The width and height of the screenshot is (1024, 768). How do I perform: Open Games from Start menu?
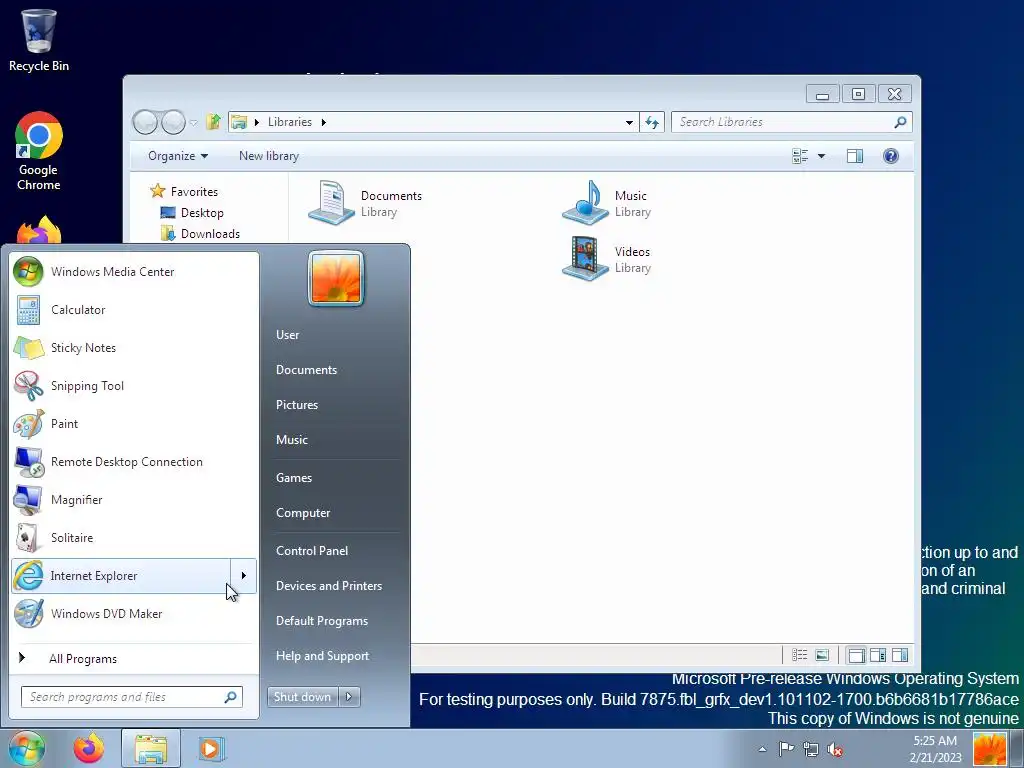(x=294, y=477)
